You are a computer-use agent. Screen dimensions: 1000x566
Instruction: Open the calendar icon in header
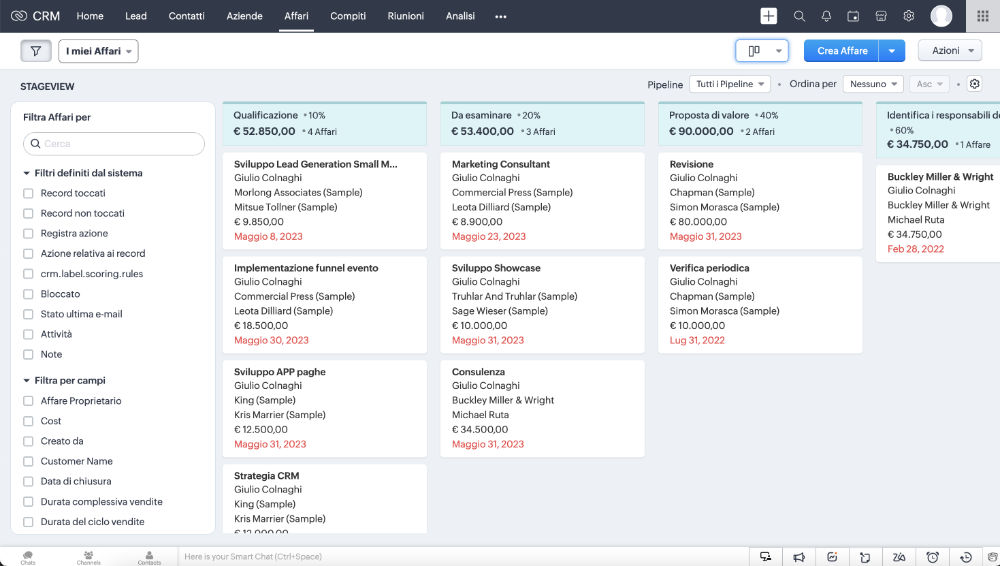[x=853, y=16]
